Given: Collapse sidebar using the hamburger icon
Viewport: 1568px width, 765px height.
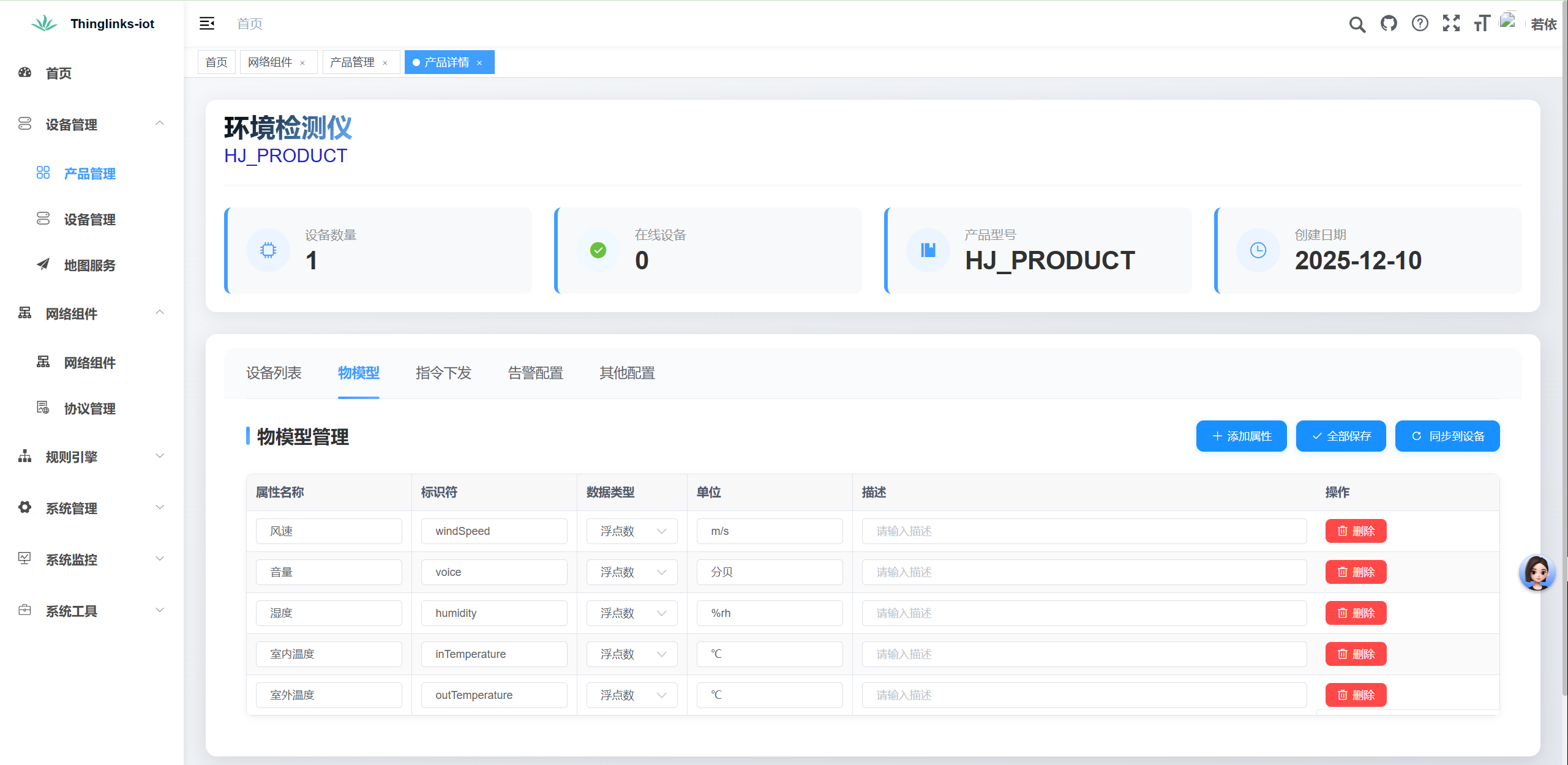Looking at the screenshot, I should 207,24.
